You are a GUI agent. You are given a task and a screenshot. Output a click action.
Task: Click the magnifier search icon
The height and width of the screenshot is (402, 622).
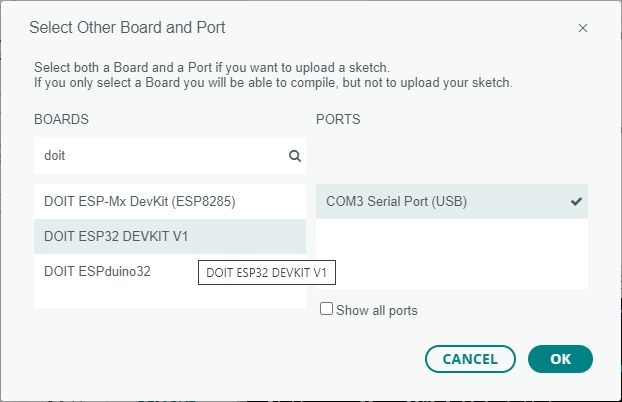[x=295, y=156]
